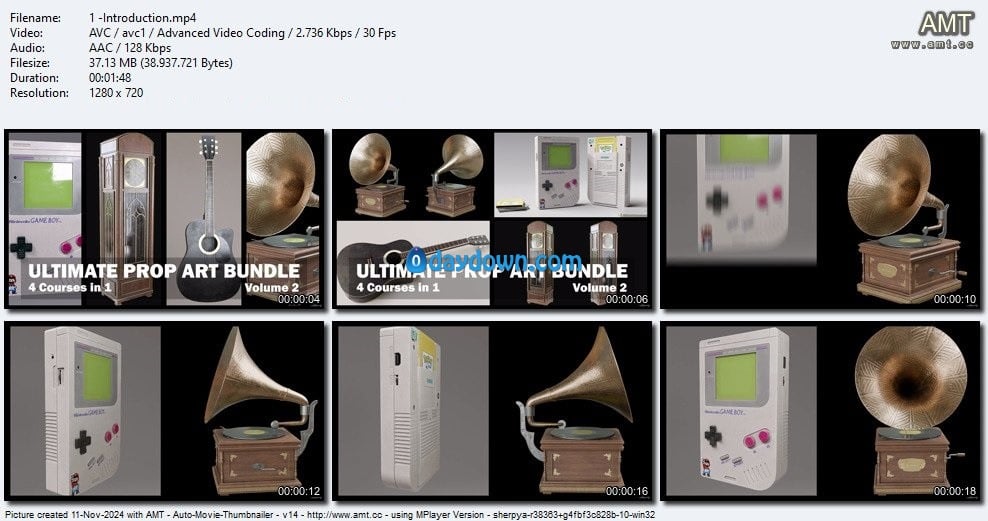Click the AMT logo in the corner
The height and width of the screenshot is (521, 988).
pyautogui.click(x=945, y=24)
